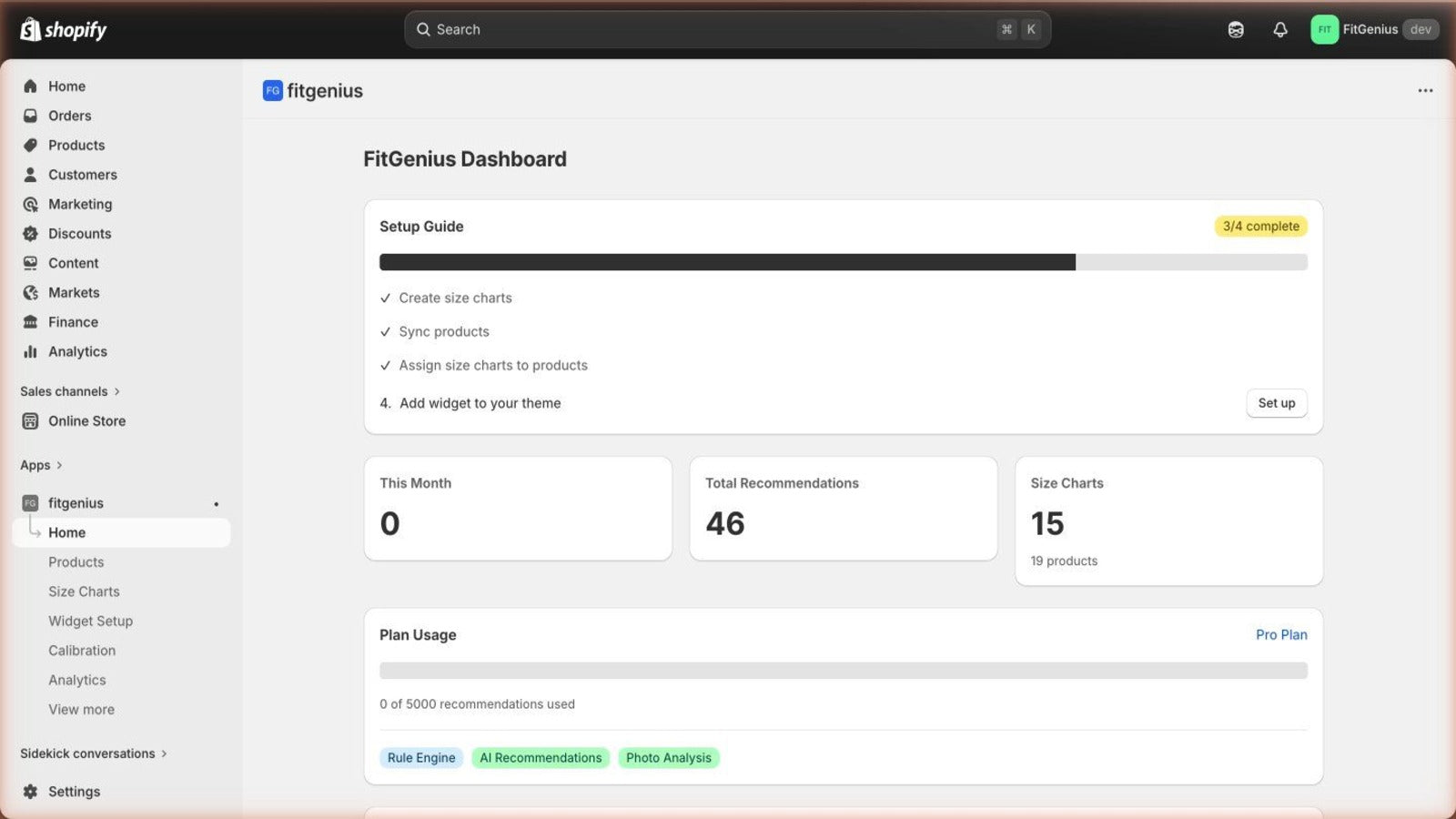The height and width of the screenshot is (819, 1456).
Task: Click the Sync products checkmark step
Action: pos(386,332)
